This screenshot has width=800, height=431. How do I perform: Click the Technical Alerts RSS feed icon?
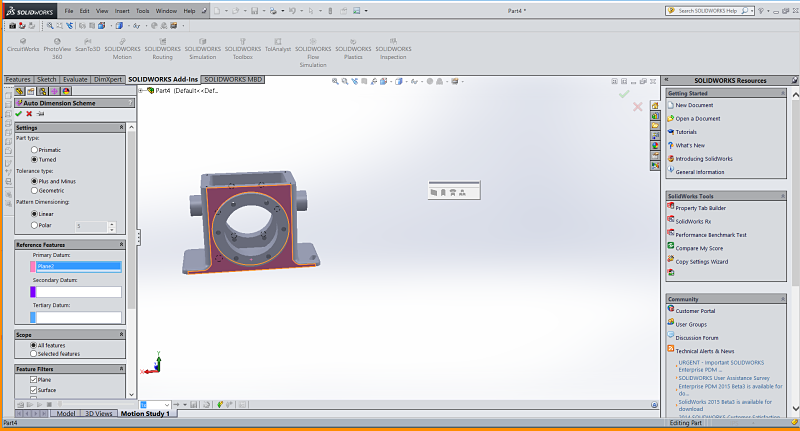[x=671, y=349]
